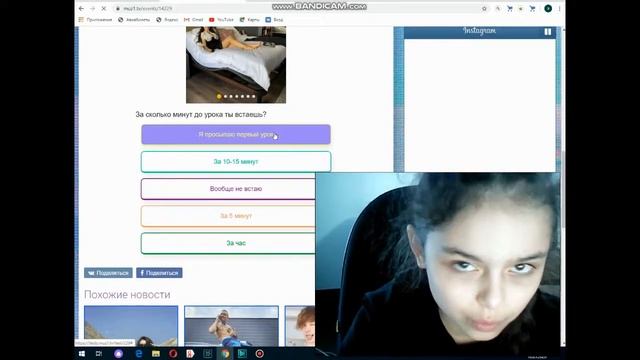Open the Chrome three-dot menu
The width and height of the screenshot is (640, 360).
(559, 9)
